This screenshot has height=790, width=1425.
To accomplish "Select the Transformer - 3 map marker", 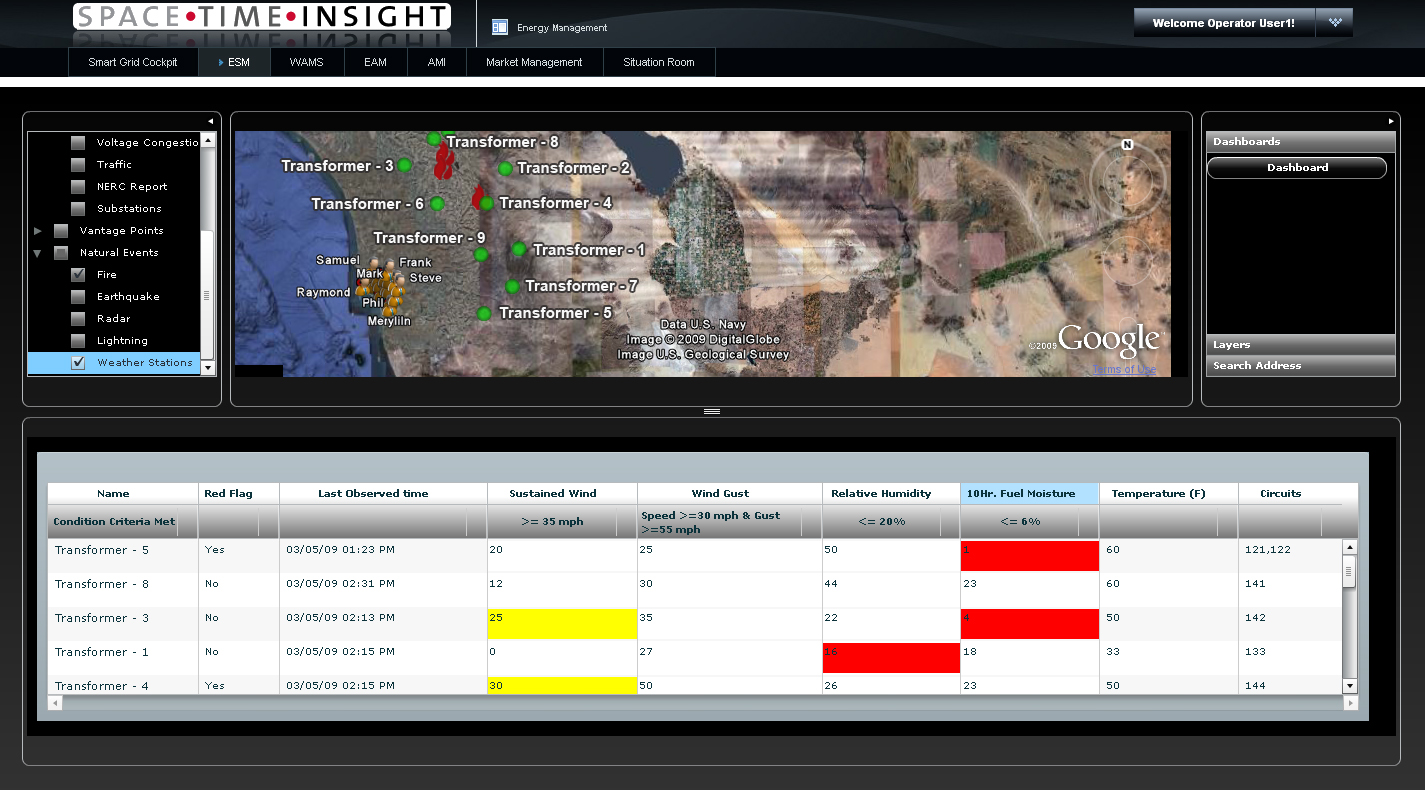I will point(404,165).
